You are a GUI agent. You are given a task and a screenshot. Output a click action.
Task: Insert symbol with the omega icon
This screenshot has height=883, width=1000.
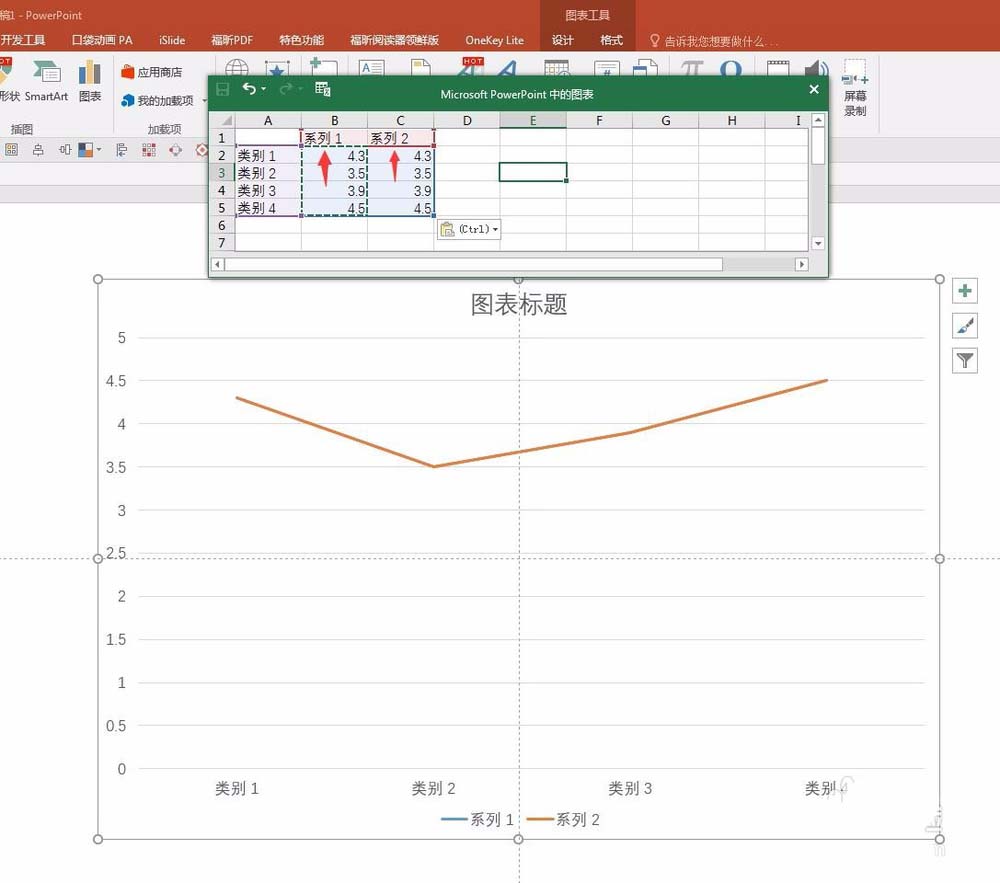[730, 68]
